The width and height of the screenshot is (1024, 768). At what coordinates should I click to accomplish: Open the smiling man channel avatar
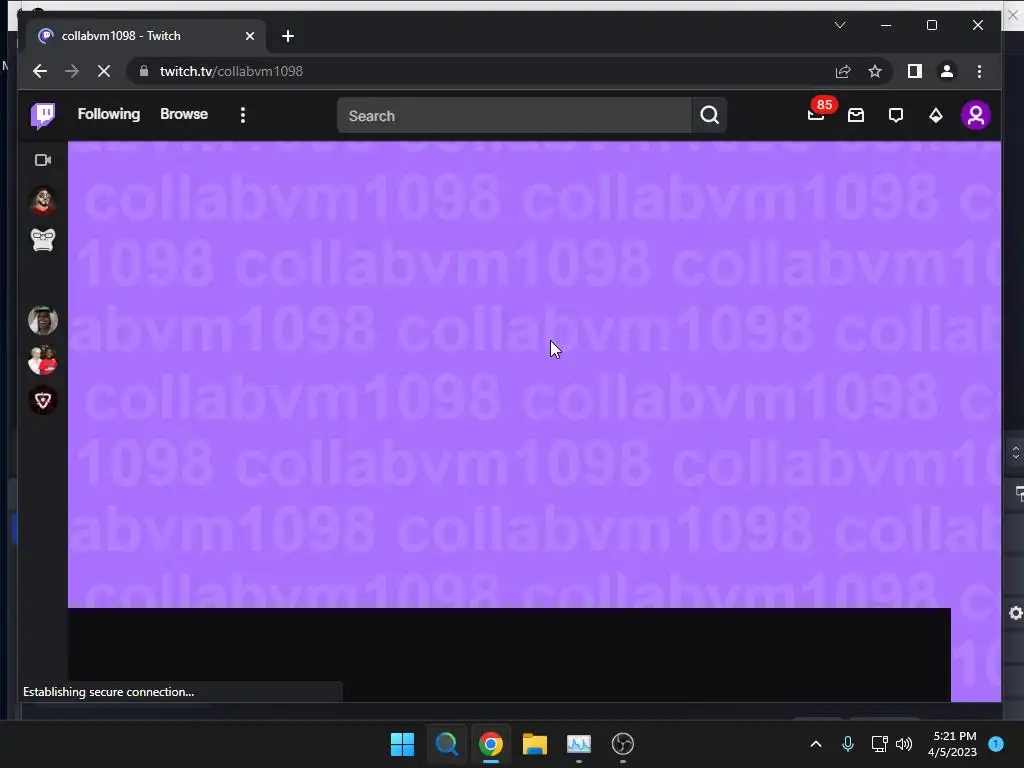[43, 321]
